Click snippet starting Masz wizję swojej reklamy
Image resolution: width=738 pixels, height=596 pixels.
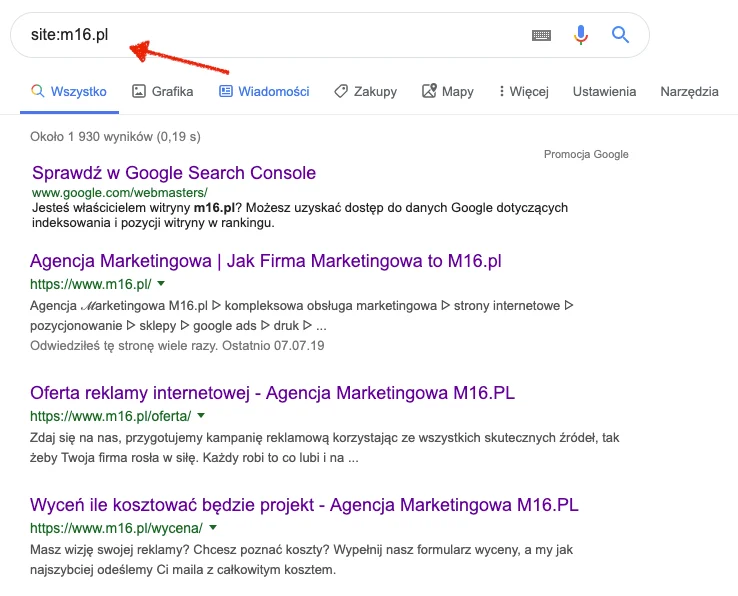pyautogui.click(x=301, y=560)
